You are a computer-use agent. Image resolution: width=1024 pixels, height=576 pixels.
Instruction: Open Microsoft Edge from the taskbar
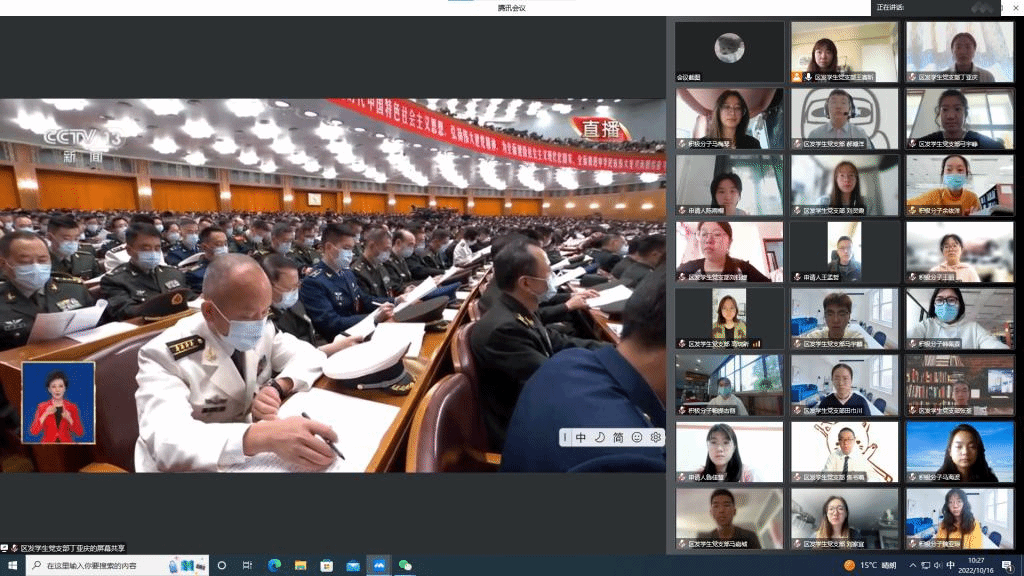[274, 565]
